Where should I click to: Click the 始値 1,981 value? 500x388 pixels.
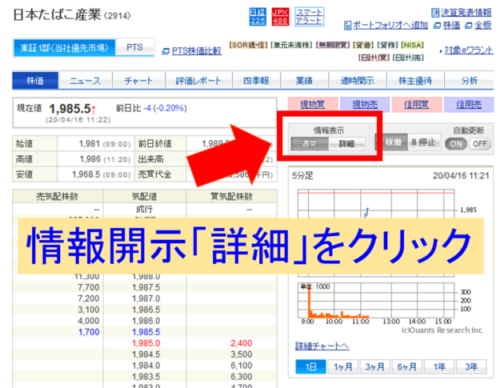coord(89,144)
